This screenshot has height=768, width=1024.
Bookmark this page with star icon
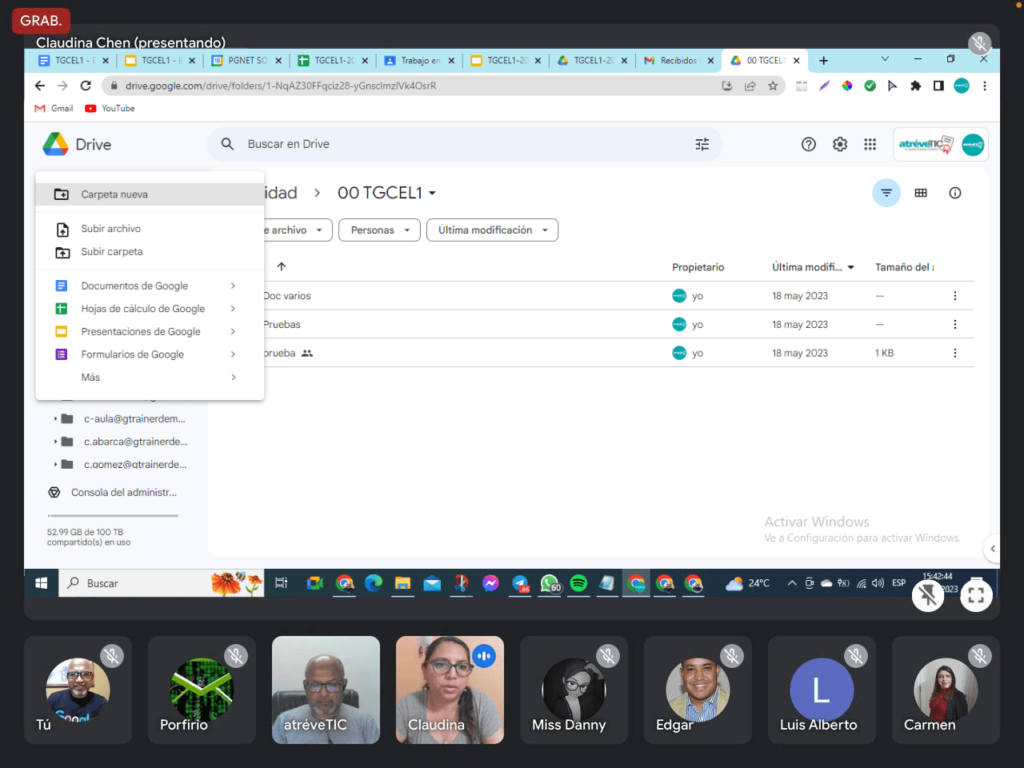click(773, 86)
